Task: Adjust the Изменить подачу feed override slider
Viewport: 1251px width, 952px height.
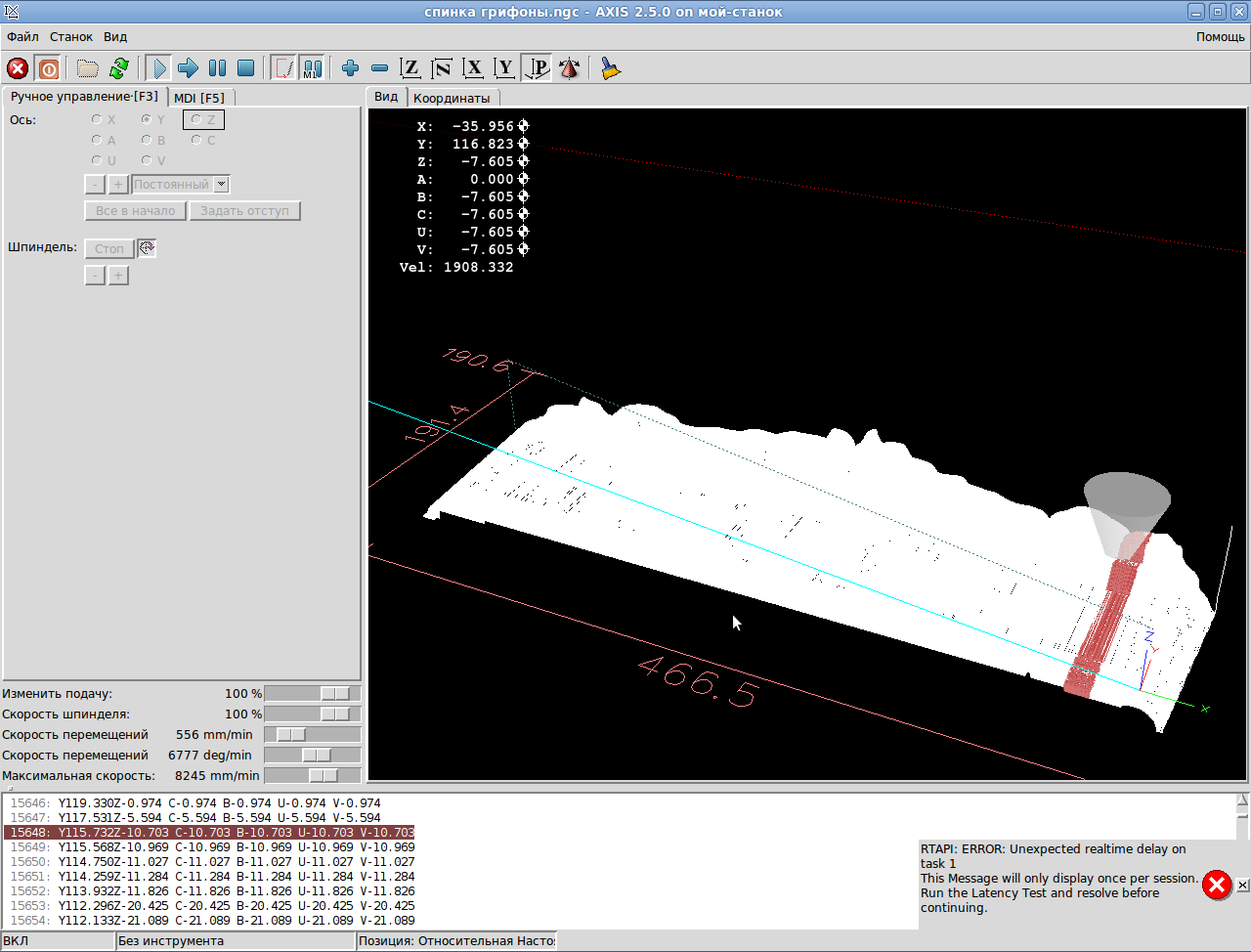Action: (334, 693)
